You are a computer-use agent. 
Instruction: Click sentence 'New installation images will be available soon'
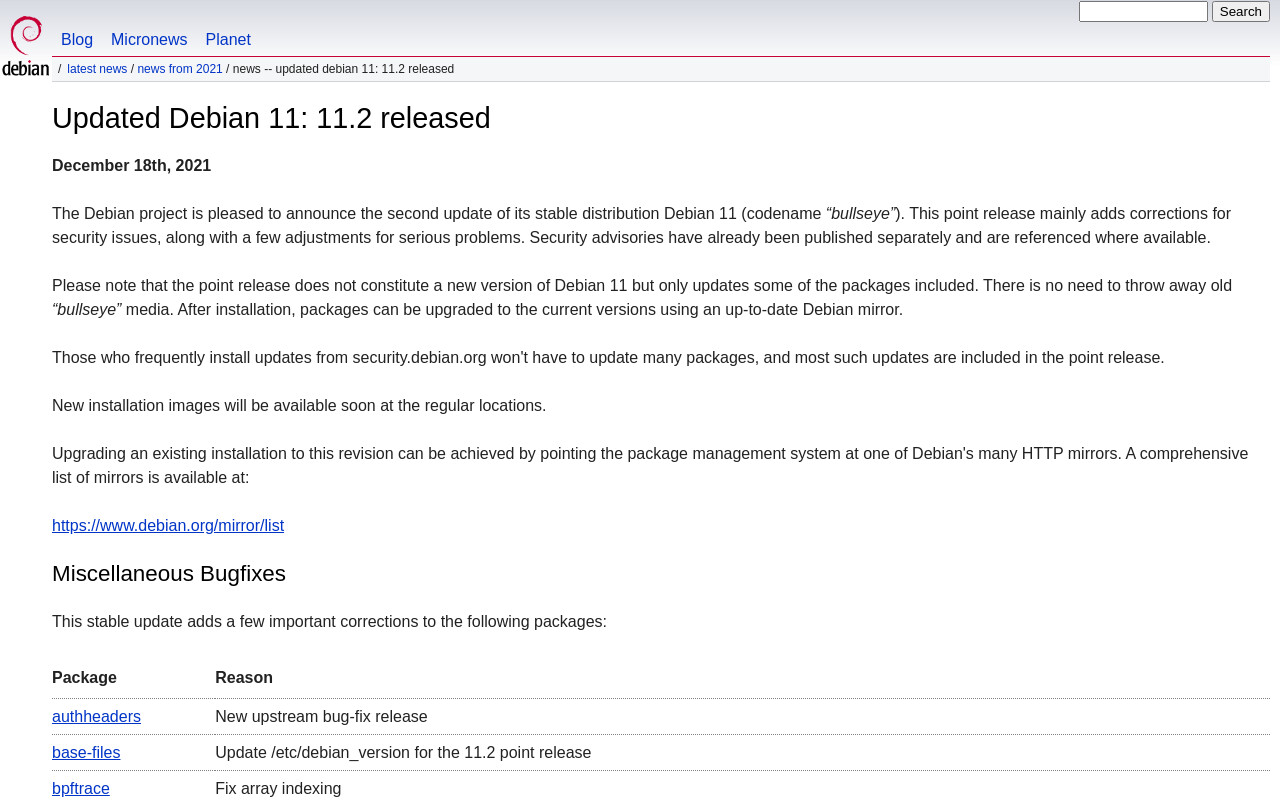pyautogui.click(x=299, y=406)
